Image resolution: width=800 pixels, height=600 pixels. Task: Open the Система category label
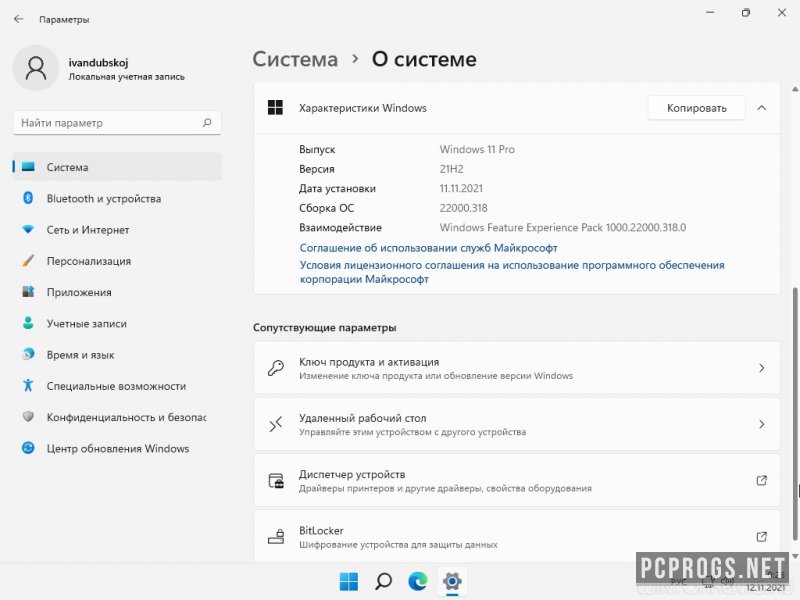(67, 167)
